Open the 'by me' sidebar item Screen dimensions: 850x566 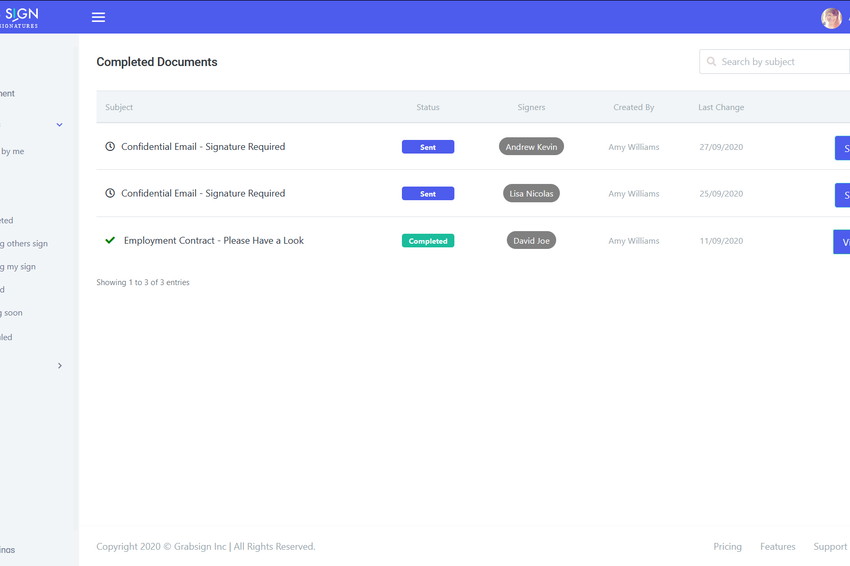[12, 151]
